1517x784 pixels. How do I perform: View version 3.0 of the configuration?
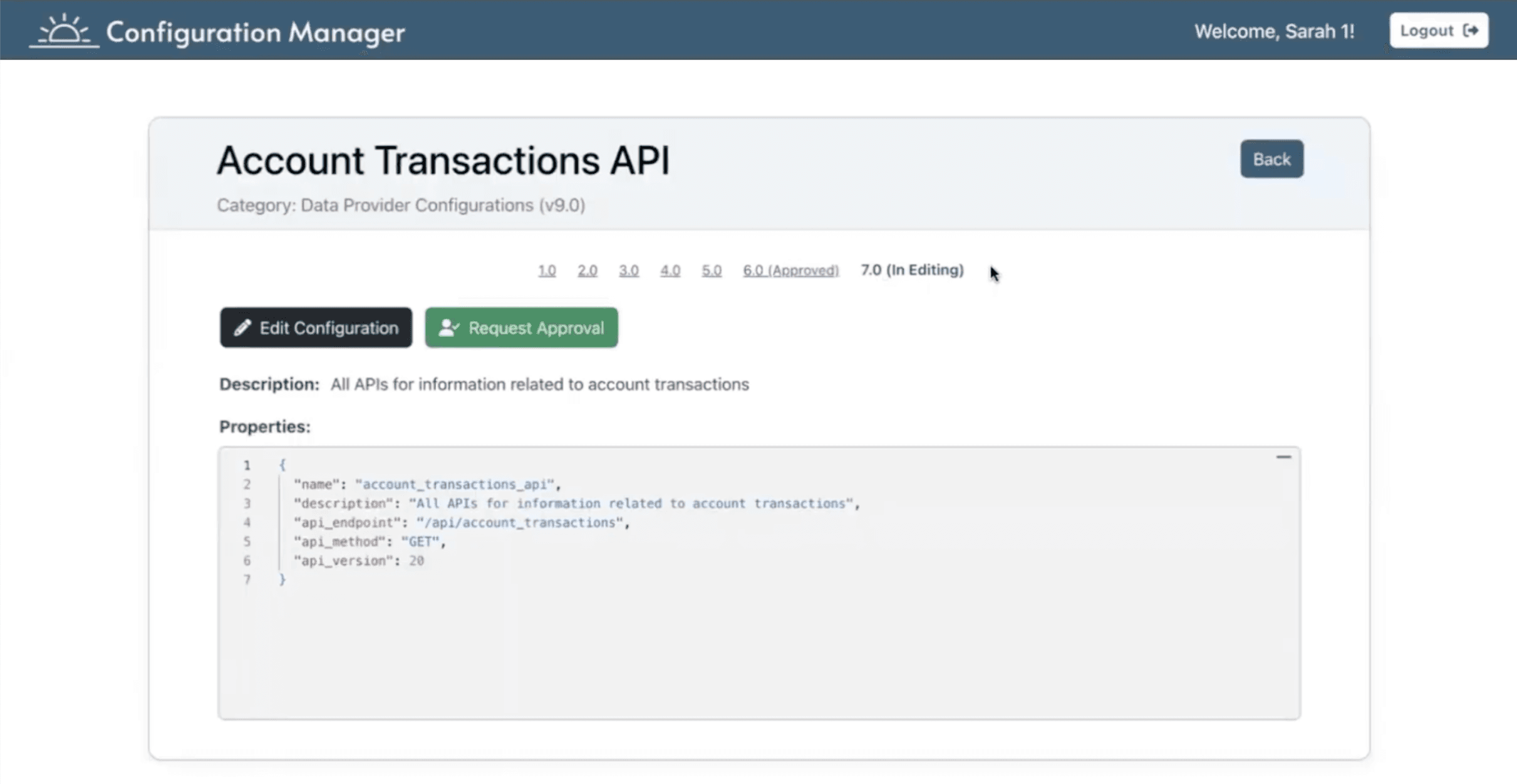(629, 270)
